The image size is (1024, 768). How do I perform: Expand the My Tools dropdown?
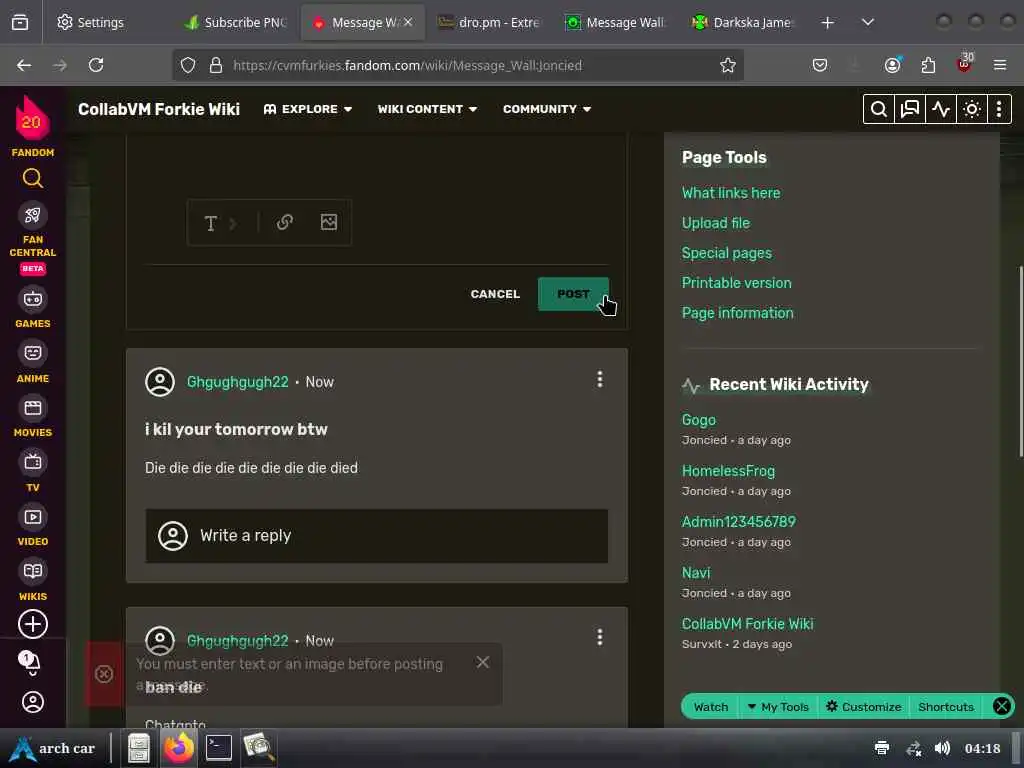[x=778, y=707]
